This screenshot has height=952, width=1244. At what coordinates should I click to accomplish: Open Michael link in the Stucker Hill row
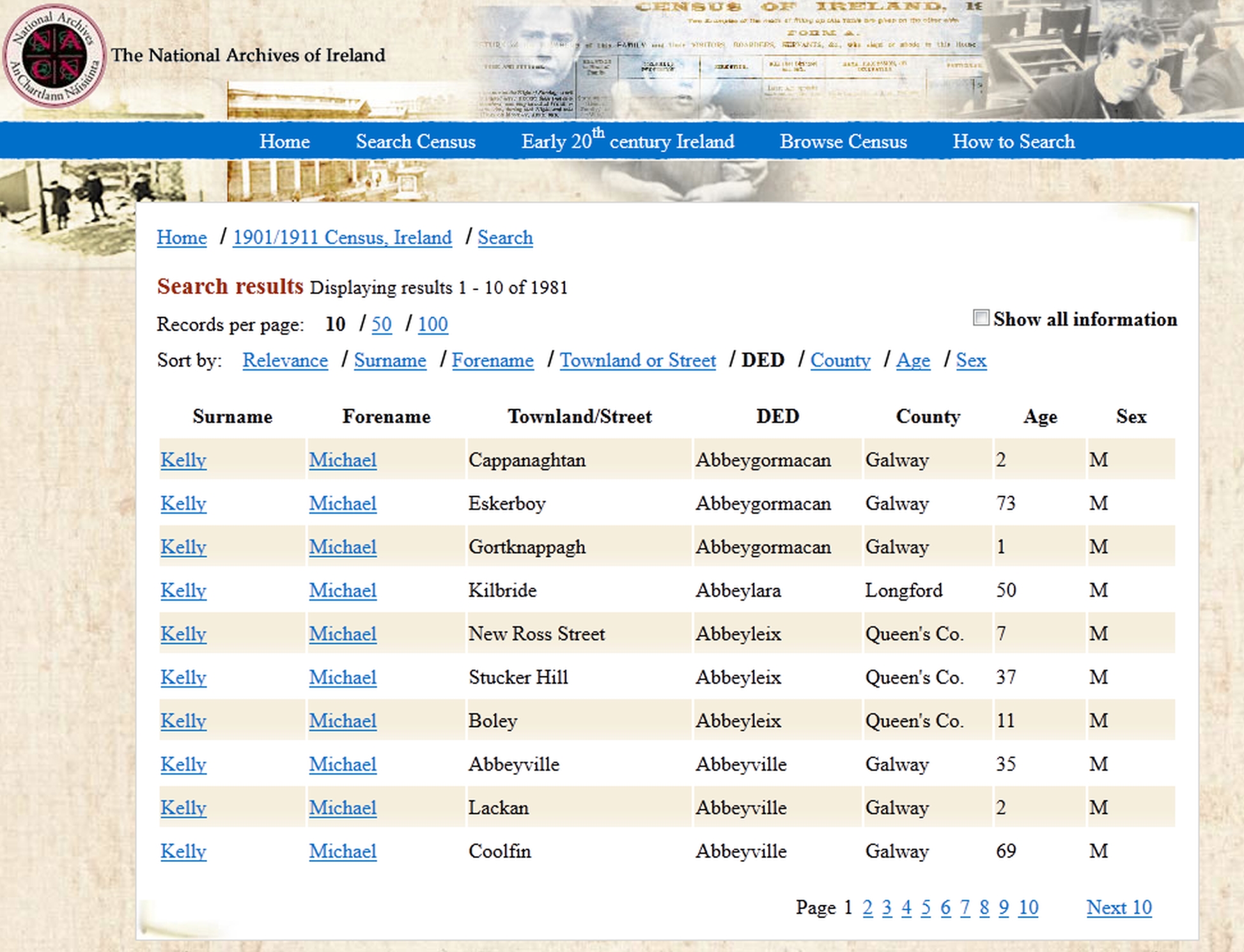pyautogui.click(x=343, y=677)
